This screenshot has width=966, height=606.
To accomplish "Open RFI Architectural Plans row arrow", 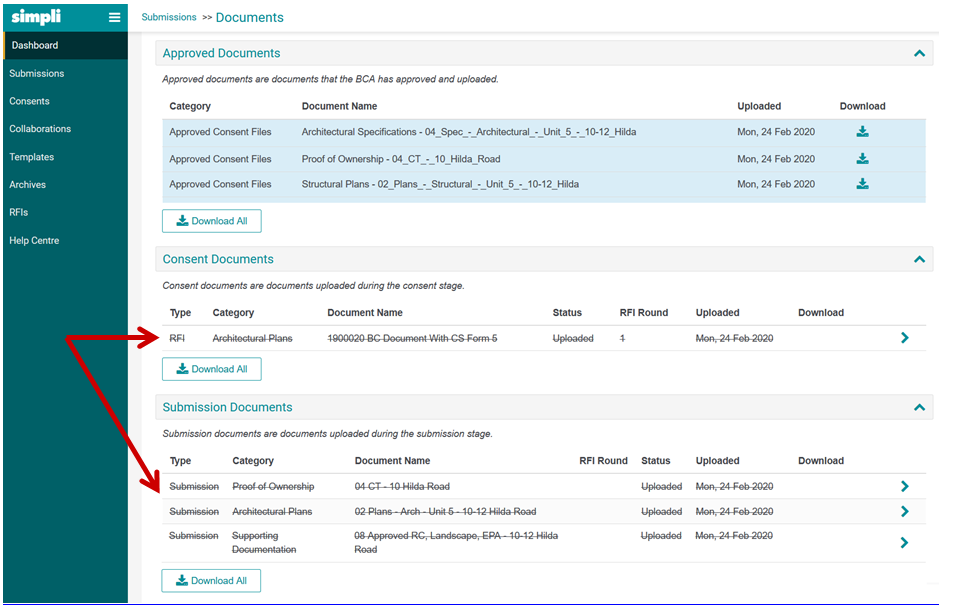I will [904, 338].
